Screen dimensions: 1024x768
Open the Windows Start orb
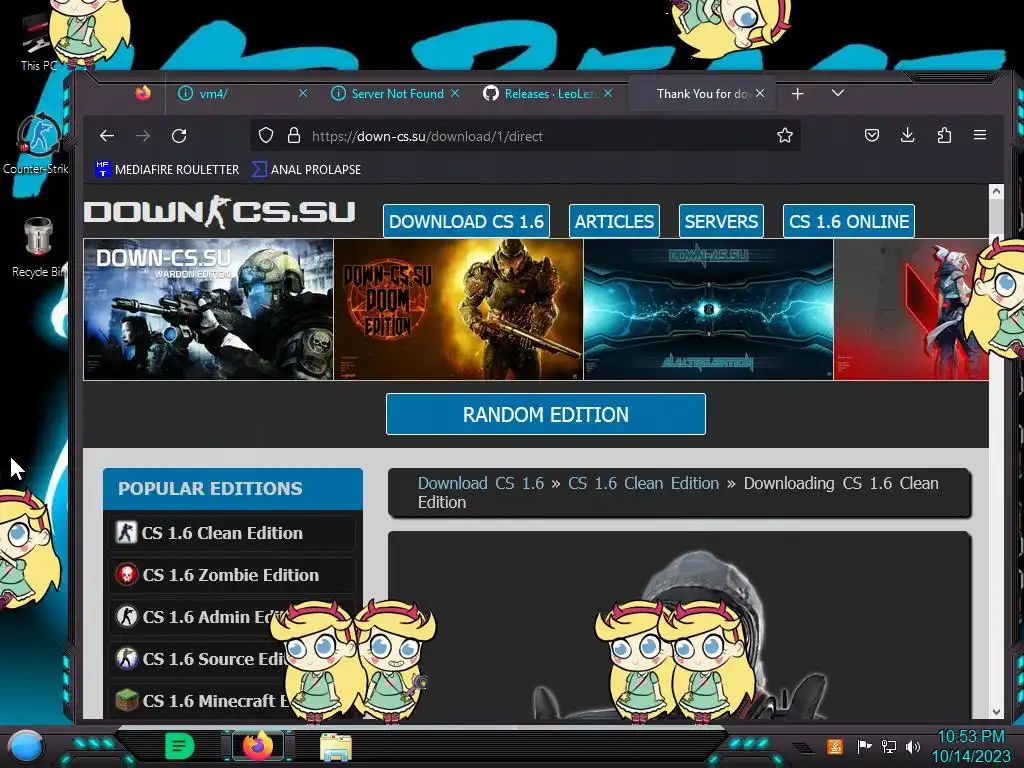(27, 746)
